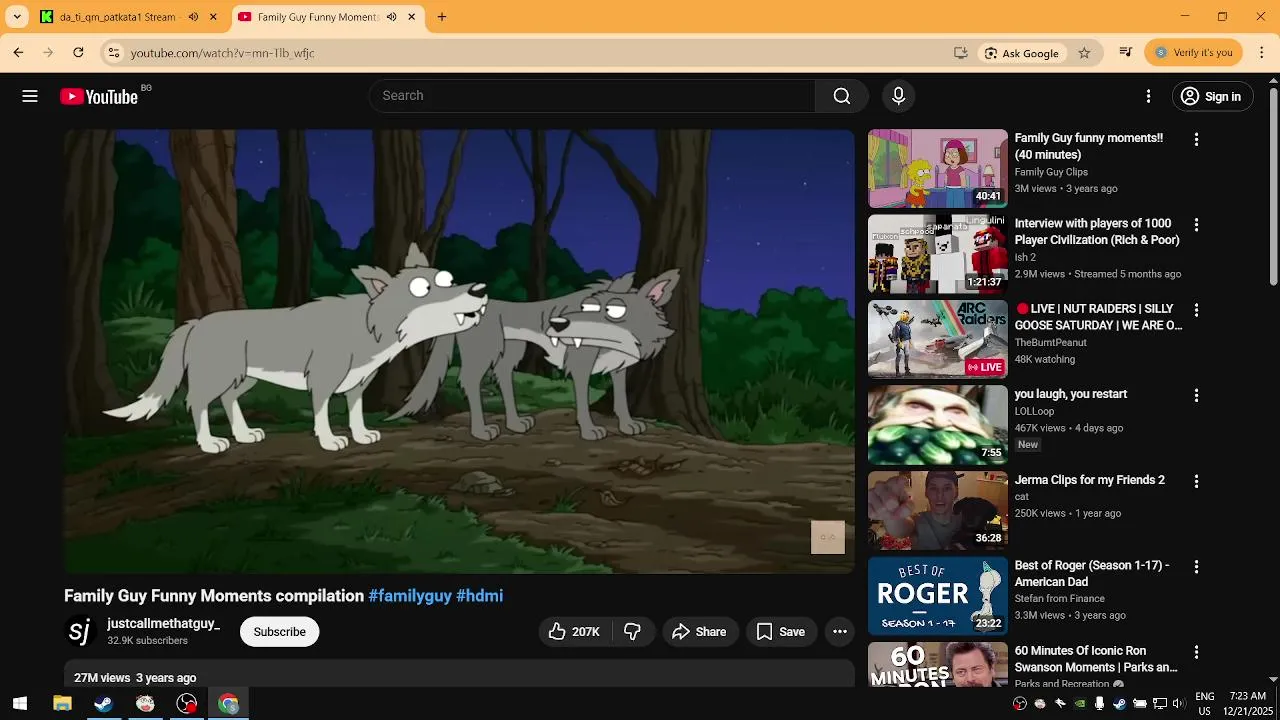Mute the Family Guy tab audio
Image resolution: width=1280 pixels, height=720 pixels.
[x=391, y=17]
